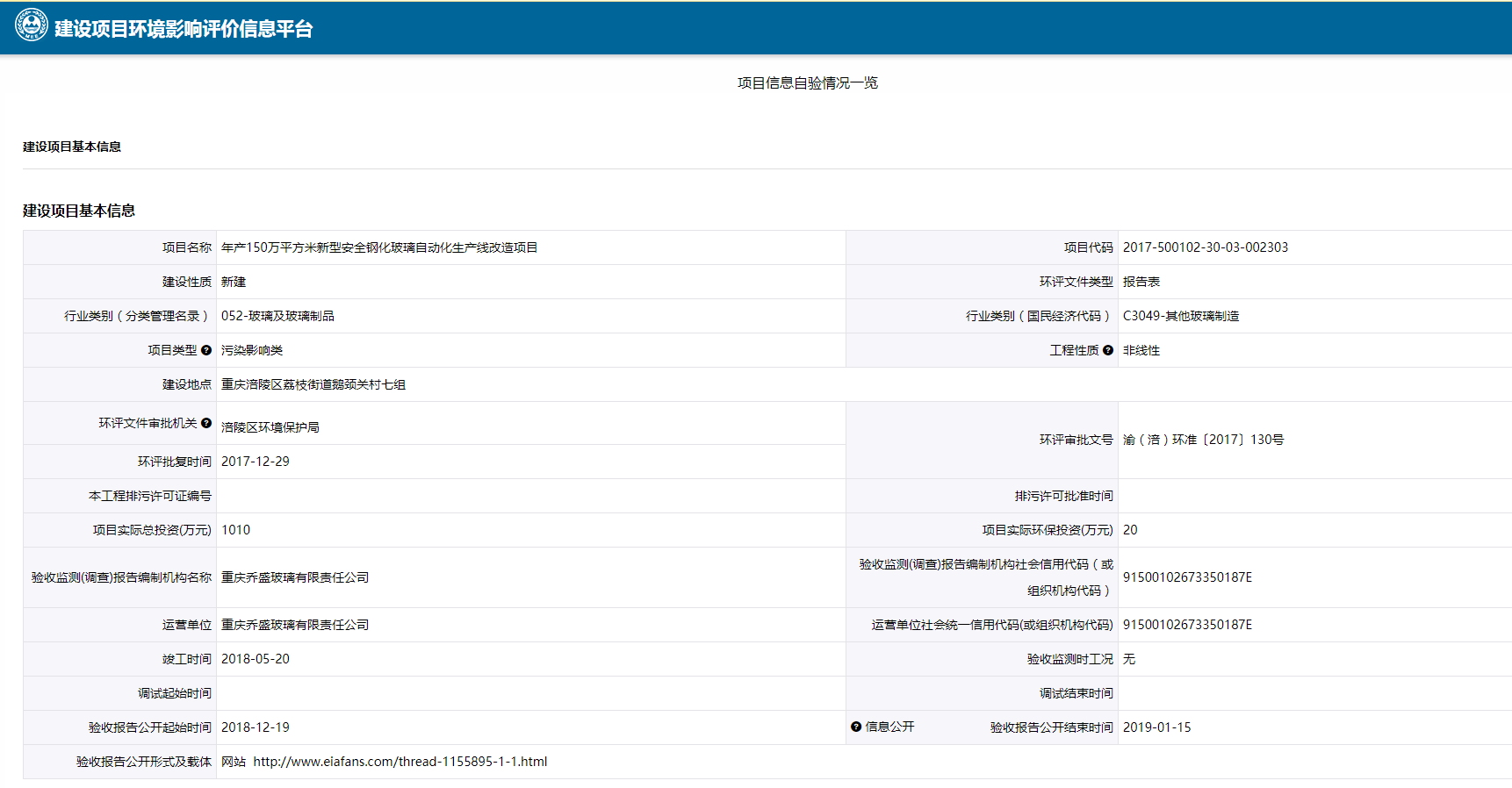
Task: Click the 建设性质 field label
Action: [x=187, y=282]
